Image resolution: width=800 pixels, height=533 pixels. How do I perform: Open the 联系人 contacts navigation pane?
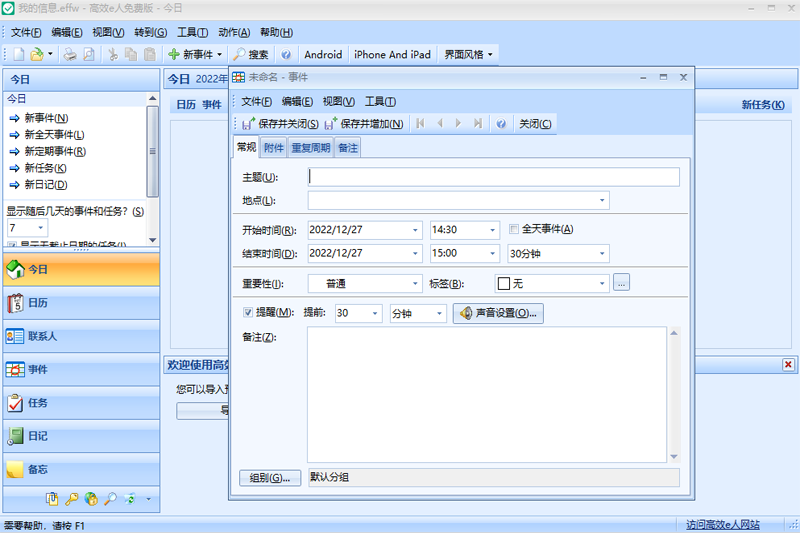coord(82,336)
